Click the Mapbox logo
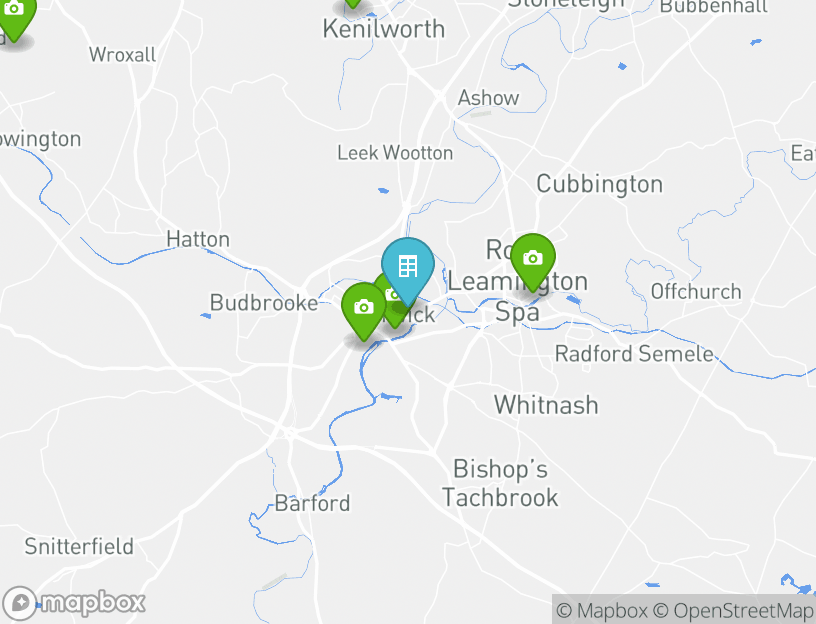Viewport: 816px width, 624px height. pyautogui.click(x=75, y=603)
